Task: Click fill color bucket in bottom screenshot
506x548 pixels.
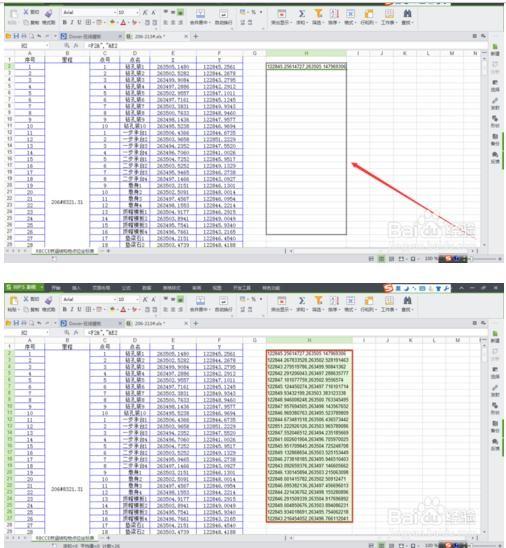Action: coord(112,310)
